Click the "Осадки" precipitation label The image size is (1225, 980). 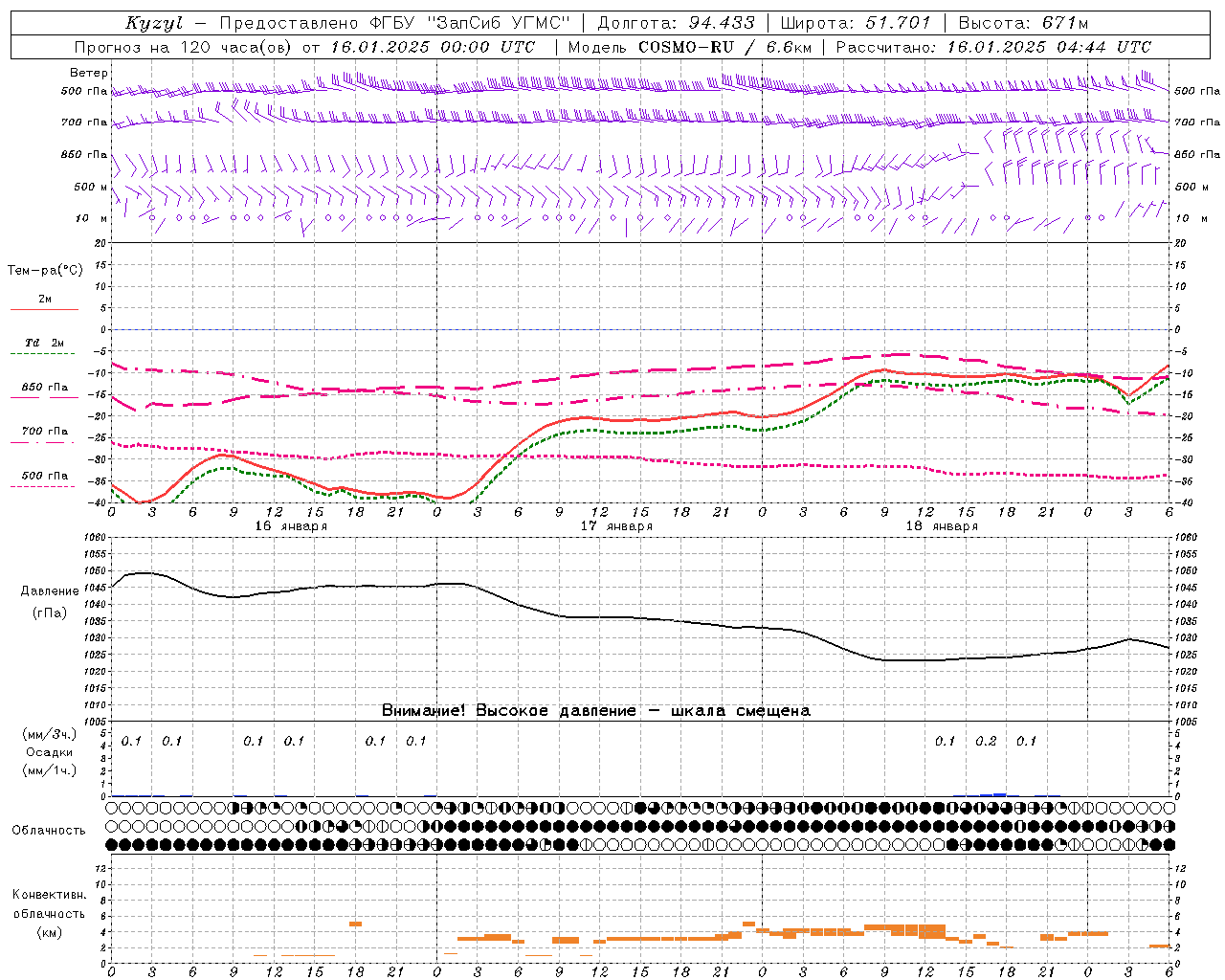[x=49, y=752]
